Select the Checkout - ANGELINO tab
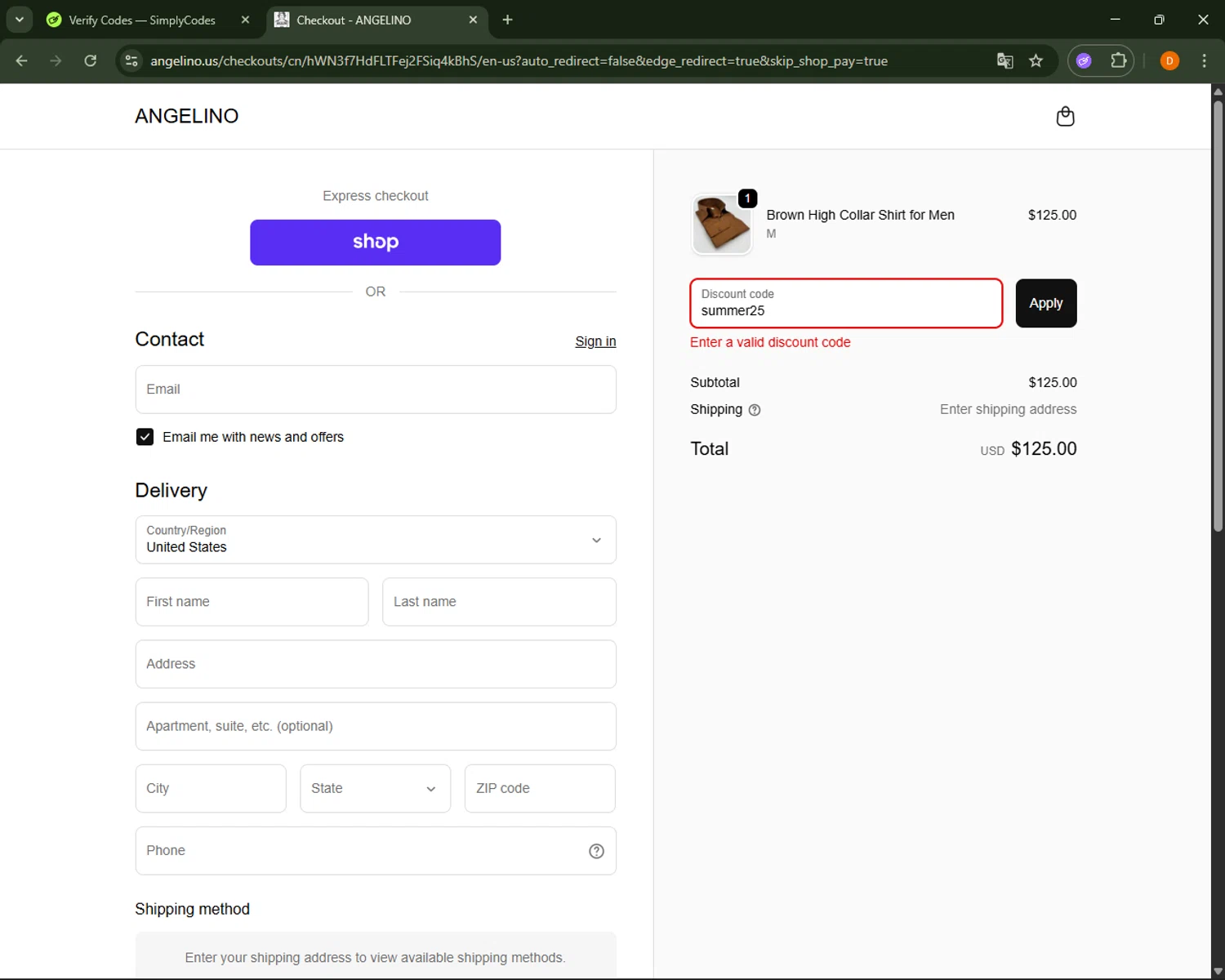Viewport: 1225px width, 980px height. click(x=376, y=20)
